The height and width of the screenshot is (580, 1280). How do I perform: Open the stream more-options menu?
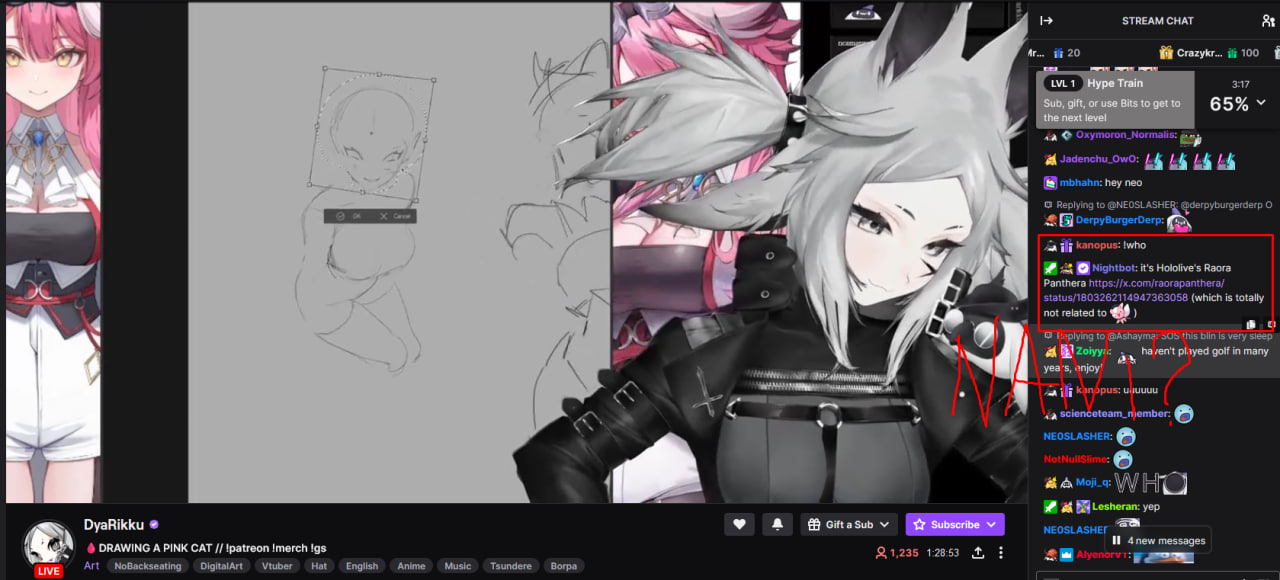coord(1001,552)
